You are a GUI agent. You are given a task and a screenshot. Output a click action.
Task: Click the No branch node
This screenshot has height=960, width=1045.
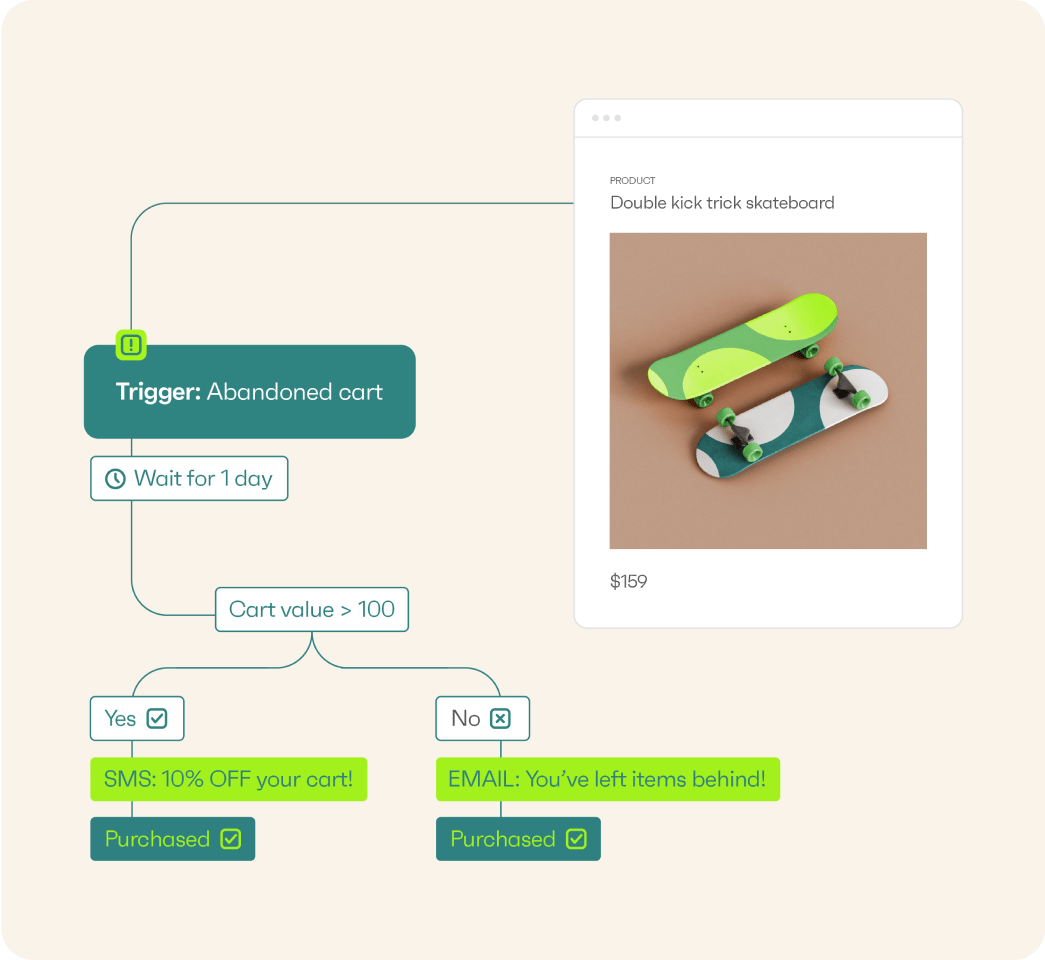point(483,718)
